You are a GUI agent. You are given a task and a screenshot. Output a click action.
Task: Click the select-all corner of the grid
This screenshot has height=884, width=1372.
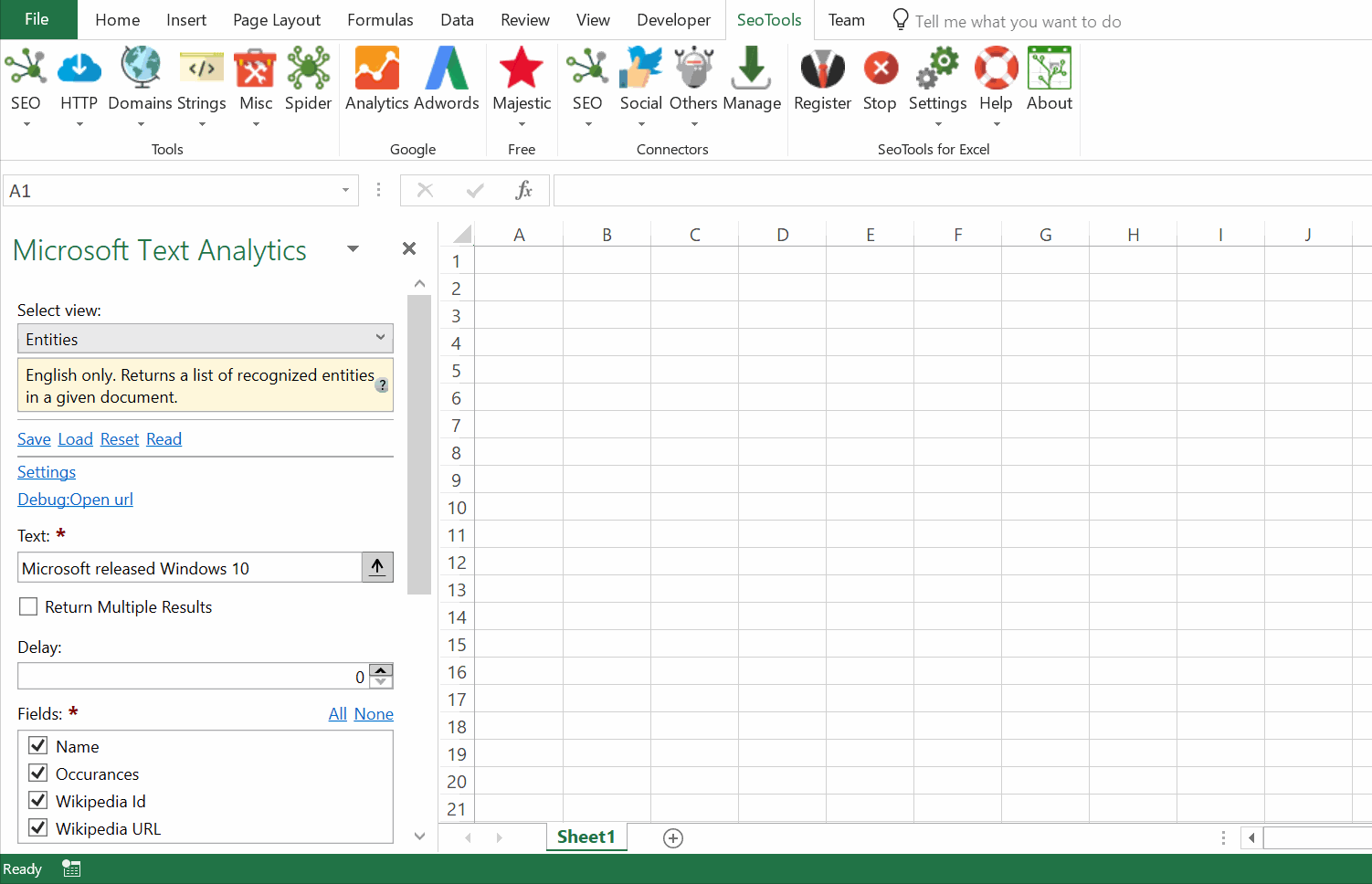462,235
